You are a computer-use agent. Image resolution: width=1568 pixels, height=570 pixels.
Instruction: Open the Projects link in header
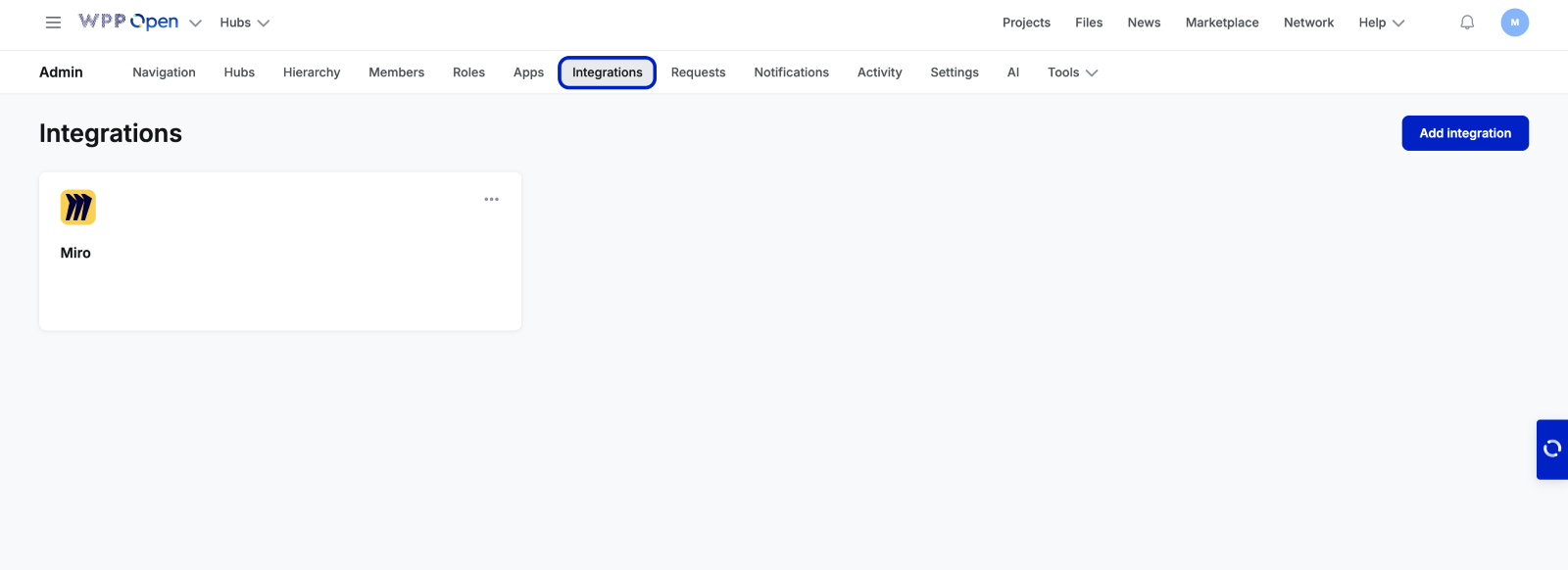1026,23
